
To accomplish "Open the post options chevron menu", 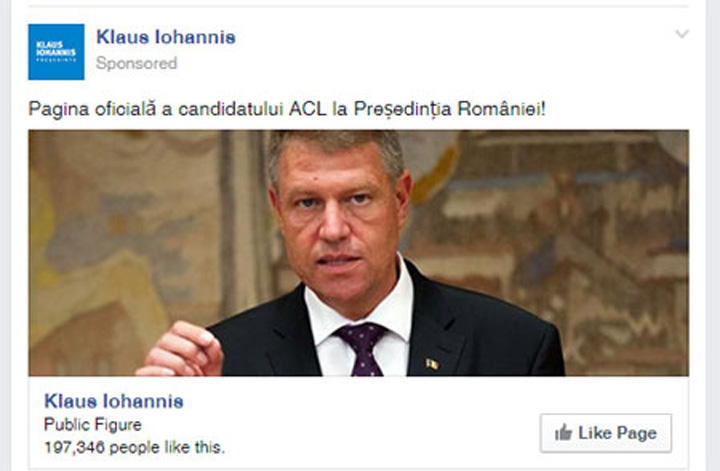I will [682, 34].
